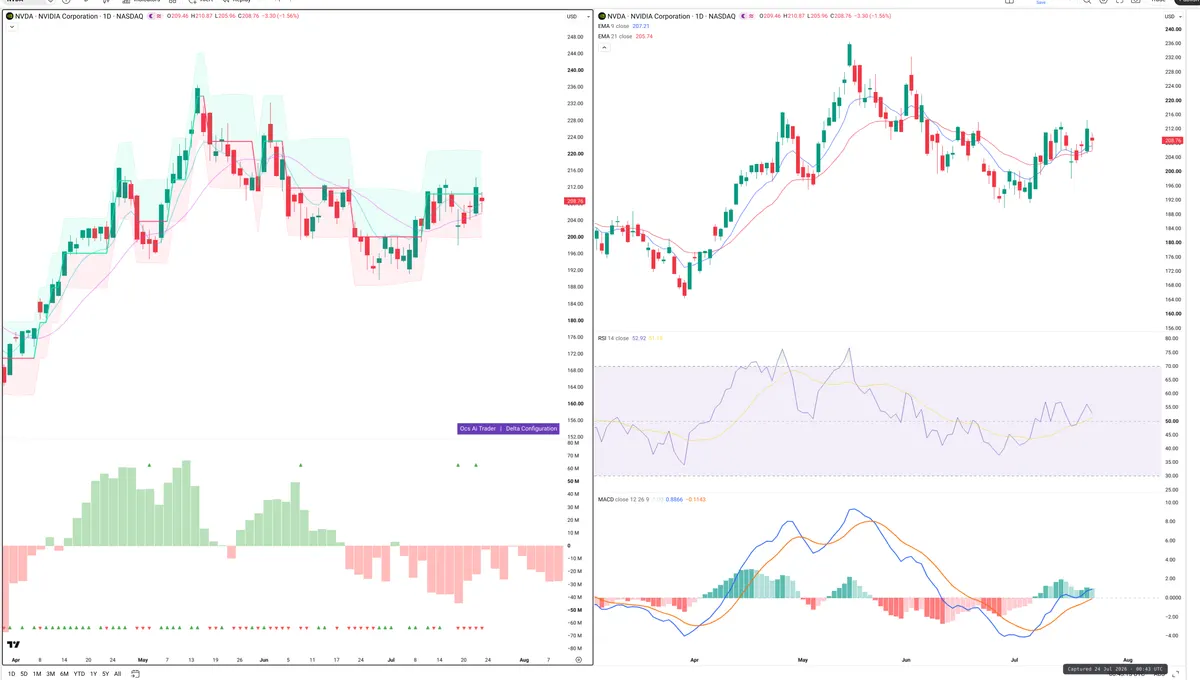
Task: Select the EMA 21 close legend entry
Action: coord(615,36)
